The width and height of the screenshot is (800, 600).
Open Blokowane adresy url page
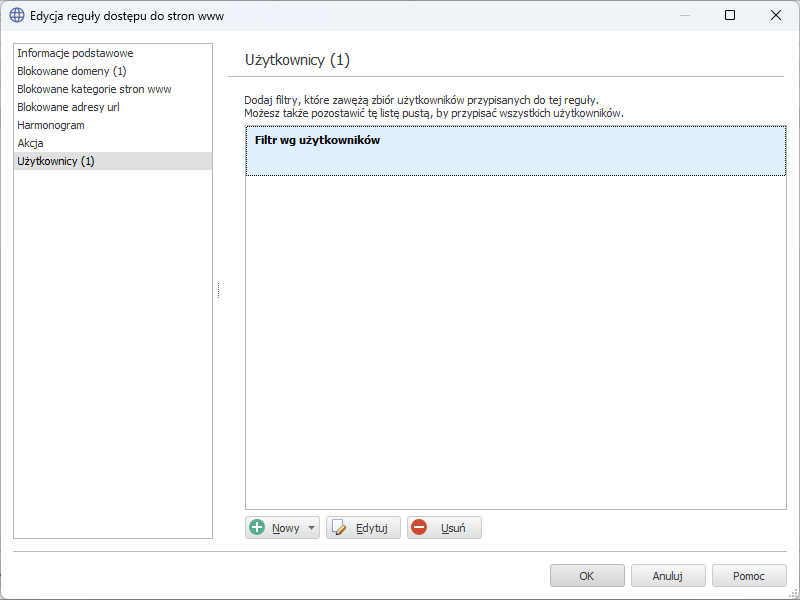point(68,107)
